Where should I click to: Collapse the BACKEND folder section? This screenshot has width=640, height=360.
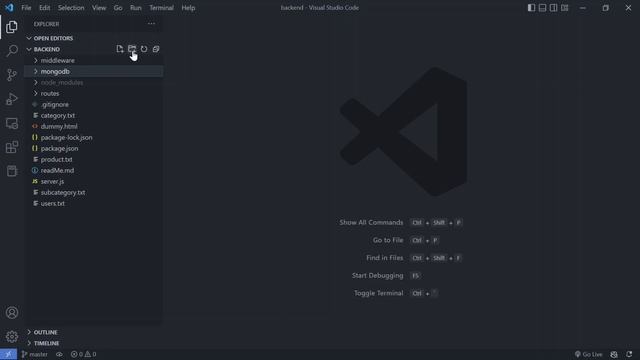click(47, 49)
